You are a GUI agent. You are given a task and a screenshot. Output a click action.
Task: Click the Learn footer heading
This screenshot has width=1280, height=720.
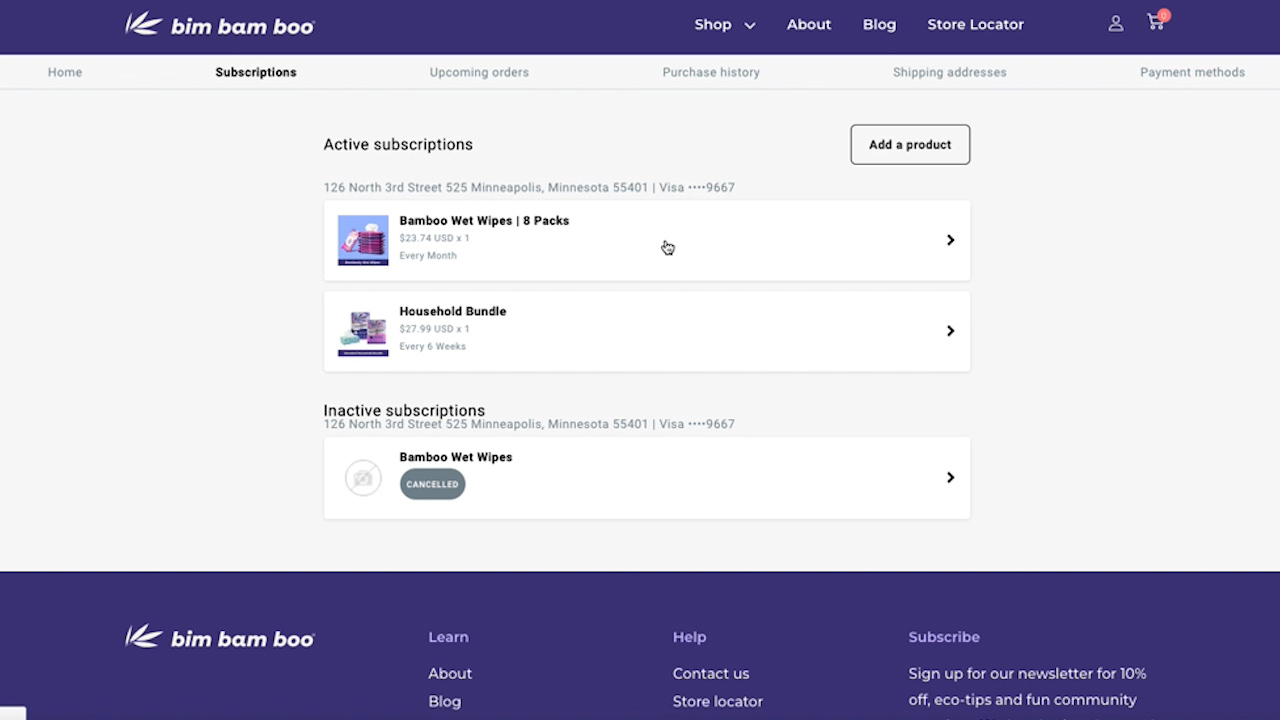click(448, 637)
